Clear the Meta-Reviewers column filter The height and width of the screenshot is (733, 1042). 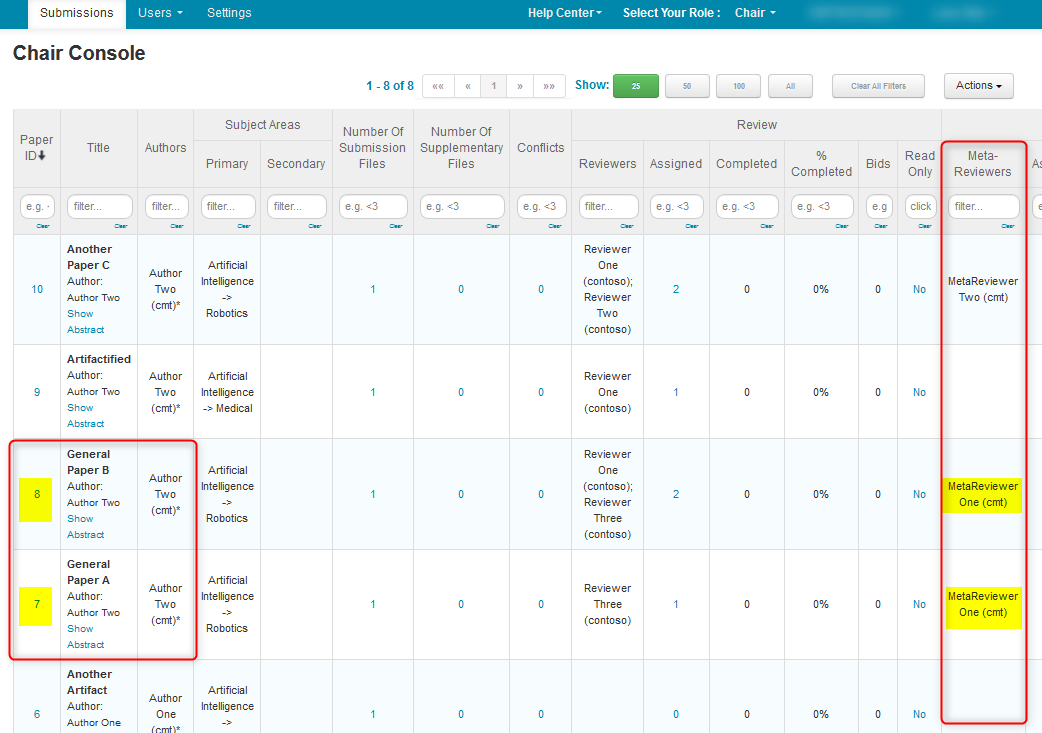[x=1007, y=226]
